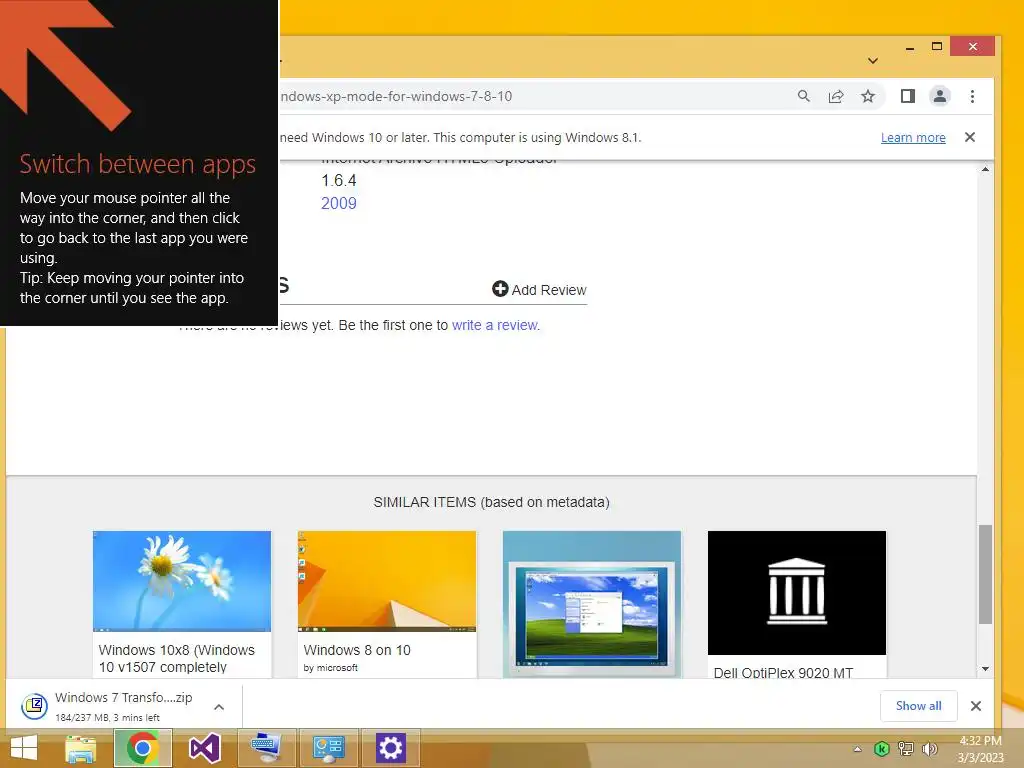Show hidden tray icons arrow
Image resolution: width=1024 pixels, height=768 pixels.
[x=857, y=749]
